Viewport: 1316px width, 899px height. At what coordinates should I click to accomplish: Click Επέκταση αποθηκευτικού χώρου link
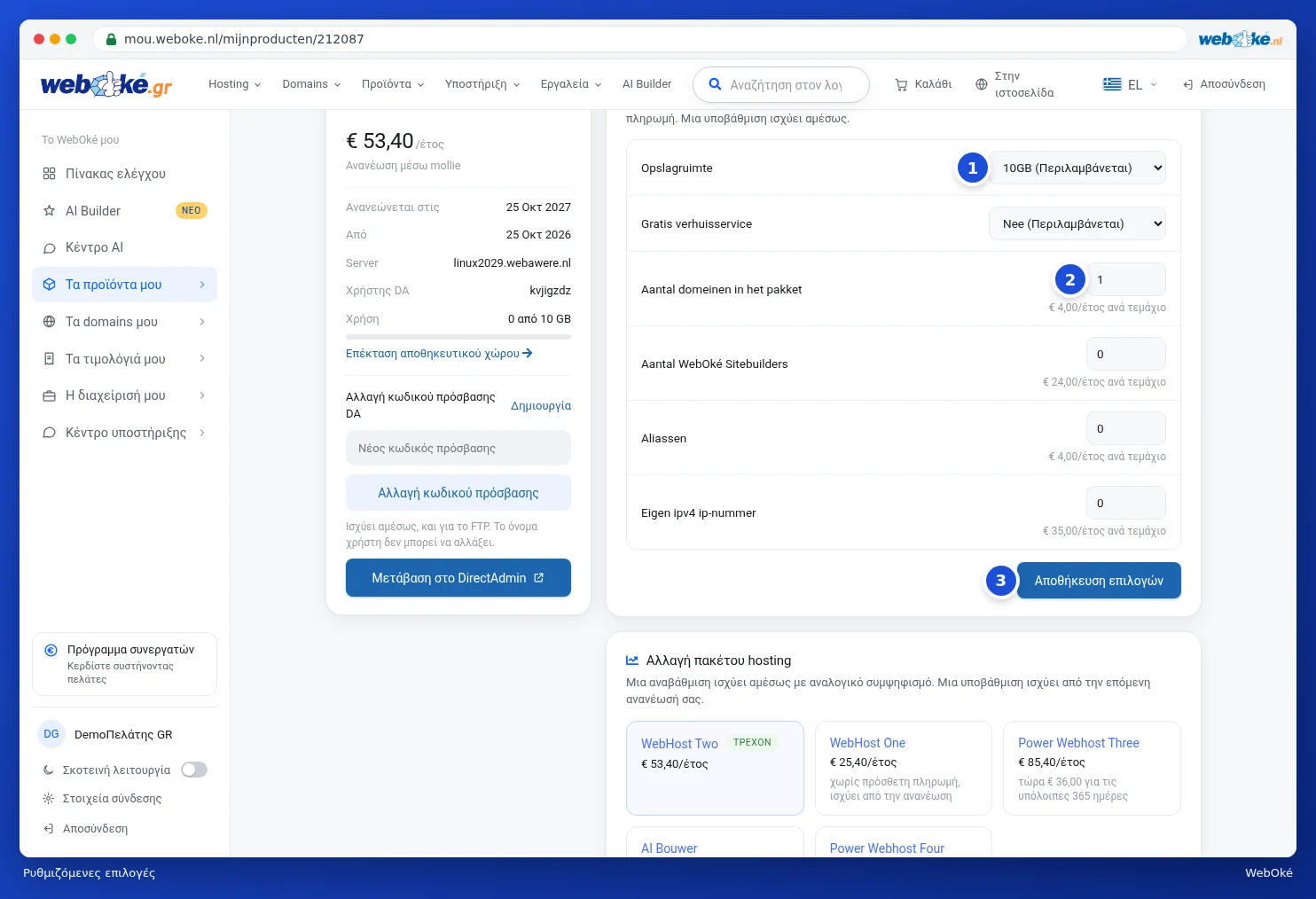(x=439, y=353)
